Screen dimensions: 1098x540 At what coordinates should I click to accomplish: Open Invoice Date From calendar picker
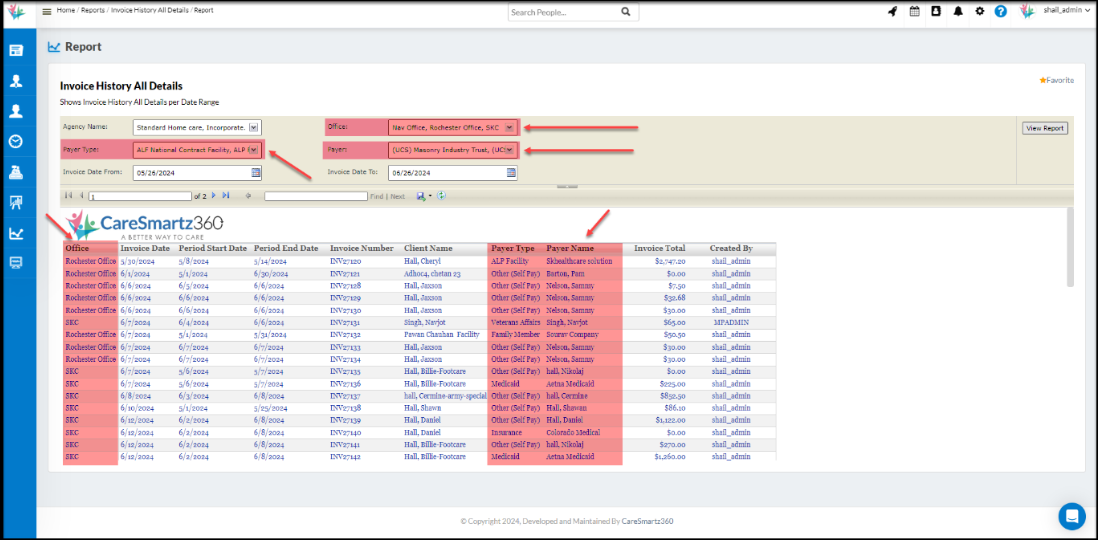pos(256,172)
